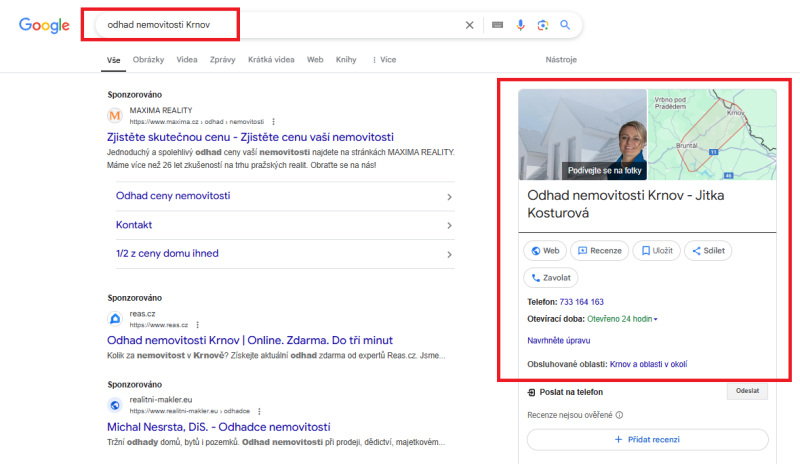Open options menu for MAXIMA REALITY ad
This screenshot has height=464, width=800.
273,121
